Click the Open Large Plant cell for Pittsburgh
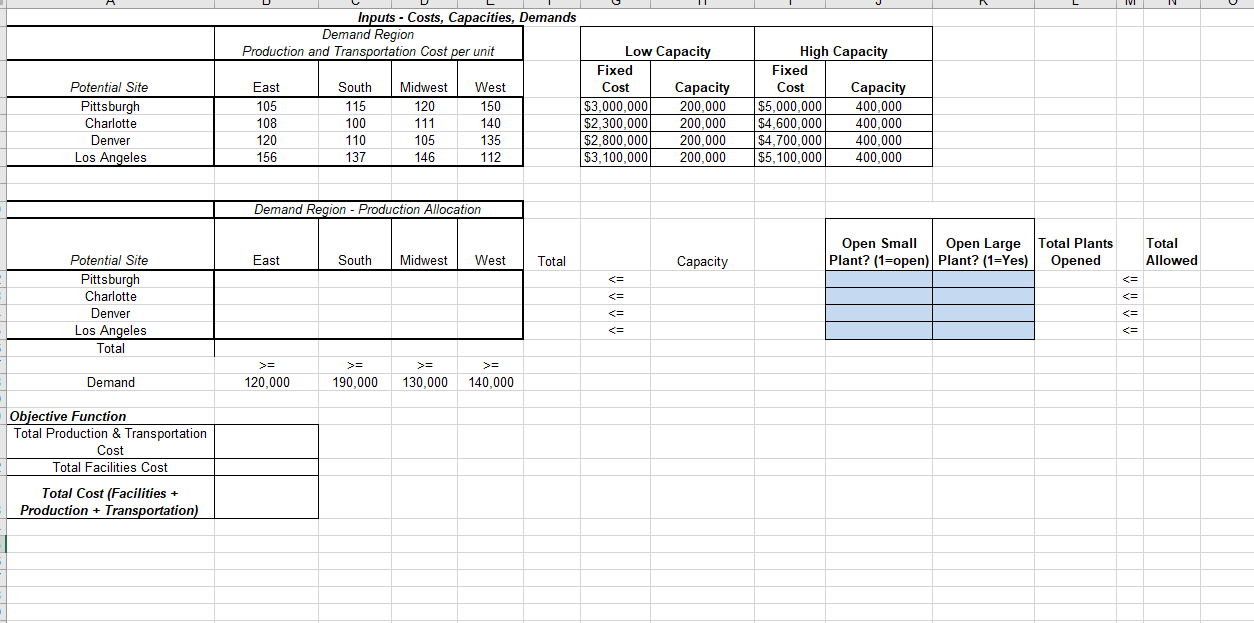The image size is (1254, 623). (x=983, y=279)
